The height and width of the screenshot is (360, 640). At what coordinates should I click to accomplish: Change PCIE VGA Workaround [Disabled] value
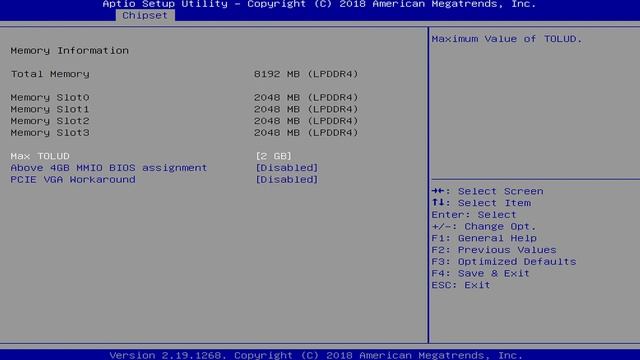pyautogui.click(x=287, y=180)
